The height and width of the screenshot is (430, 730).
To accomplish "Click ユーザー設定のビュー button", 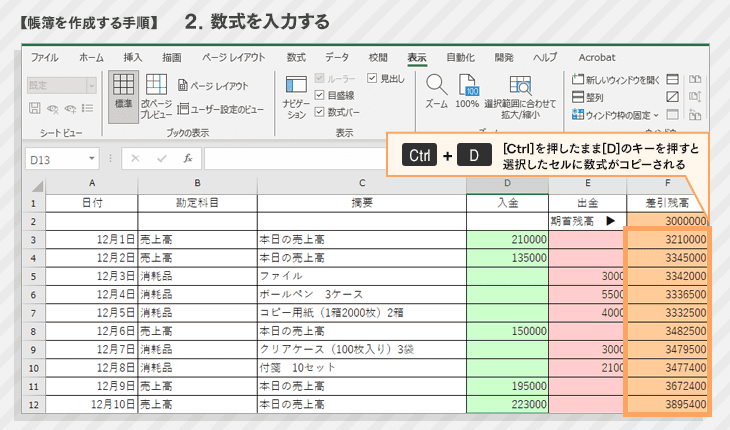I will point(220,108).
